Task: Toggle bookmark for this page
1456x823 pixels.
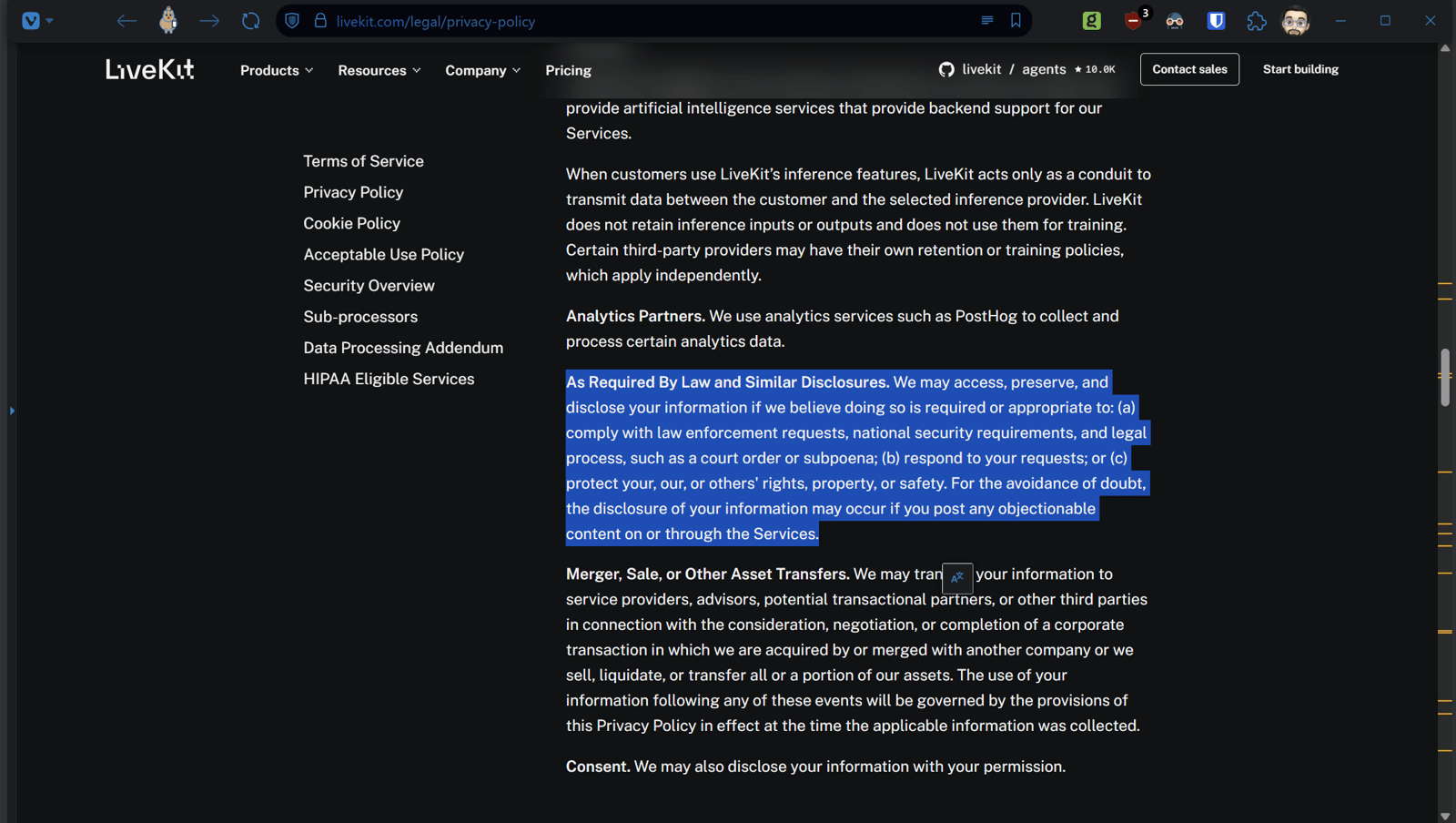Action: click(1016, 21)
